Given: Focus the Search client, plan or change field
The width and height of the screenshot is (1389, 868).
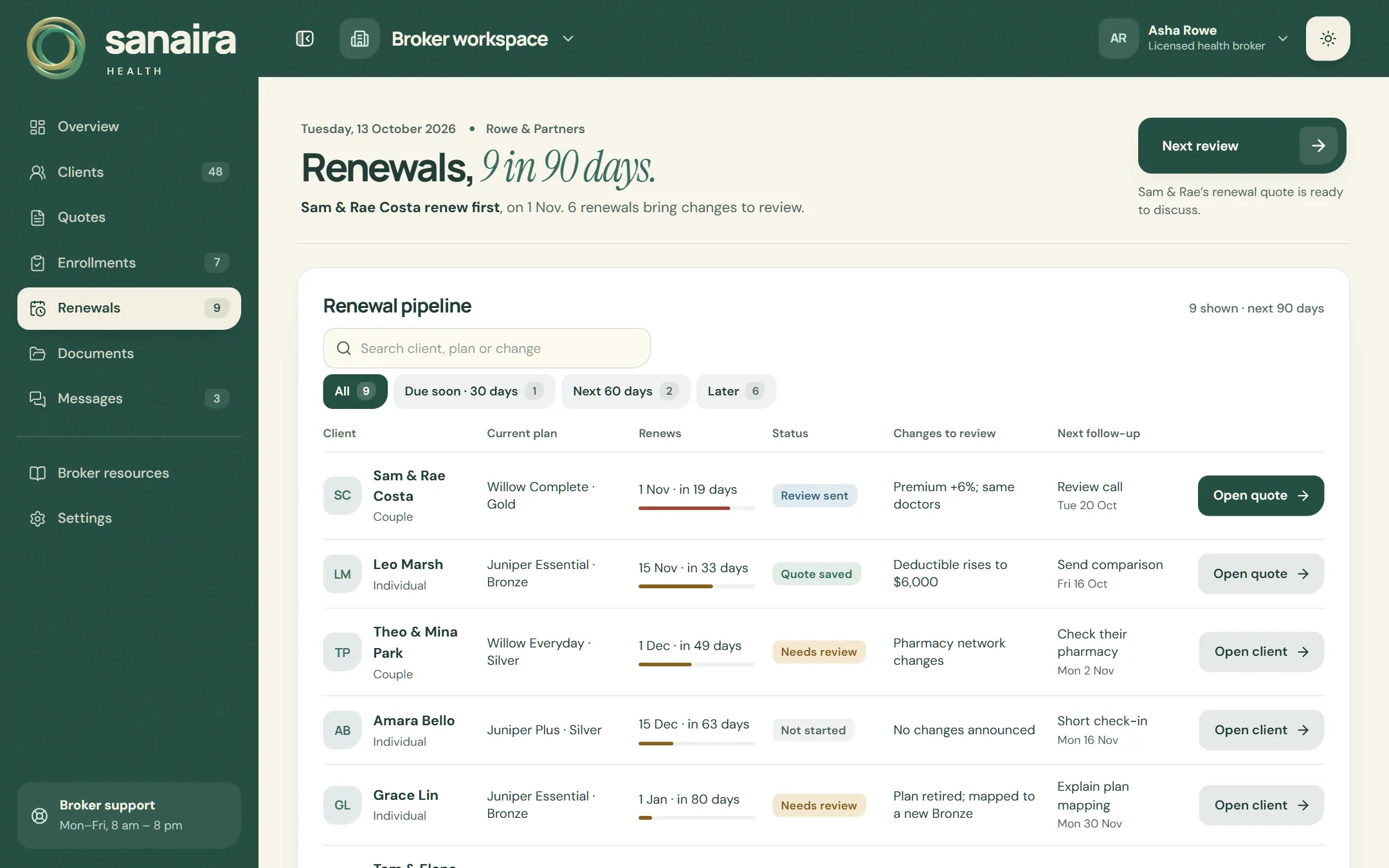Looking at the screenshot, I should pyautogui.click(x=487, y=348).
